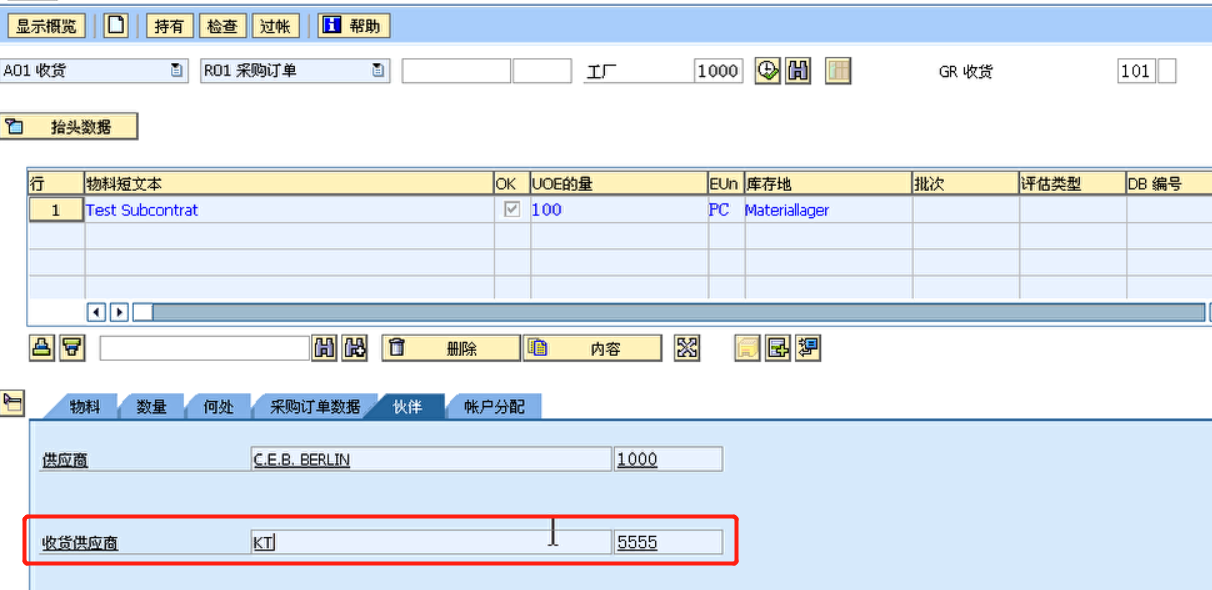Click the 删除 delete button
The image size is (1212, 590).
[452, 348]
